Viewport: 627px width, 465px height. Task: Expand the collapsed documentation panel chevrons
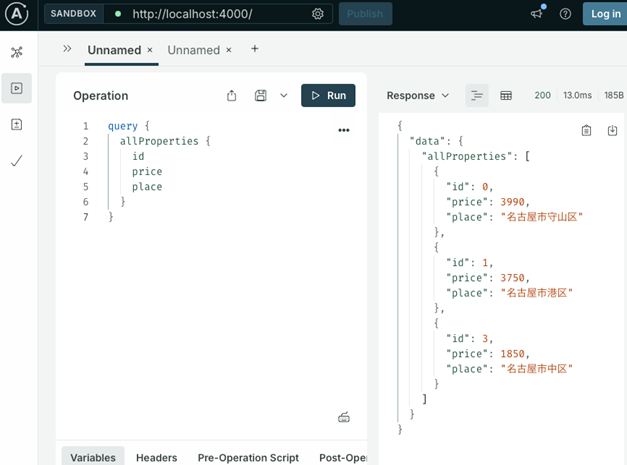67,49
